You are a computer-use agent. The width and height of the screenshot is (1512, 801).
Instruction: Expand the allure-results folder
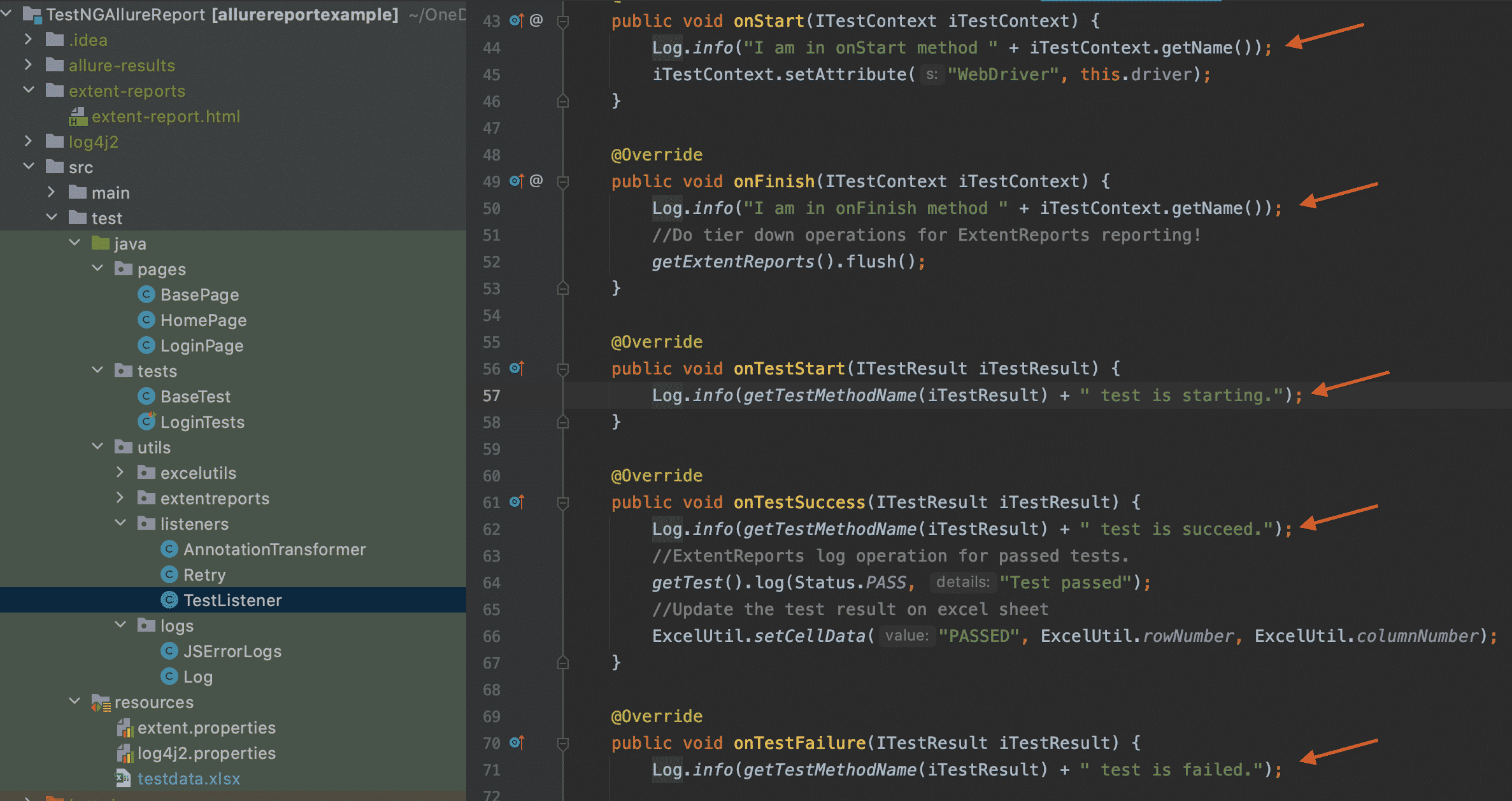pyautogui.click(x=28, y=65)
